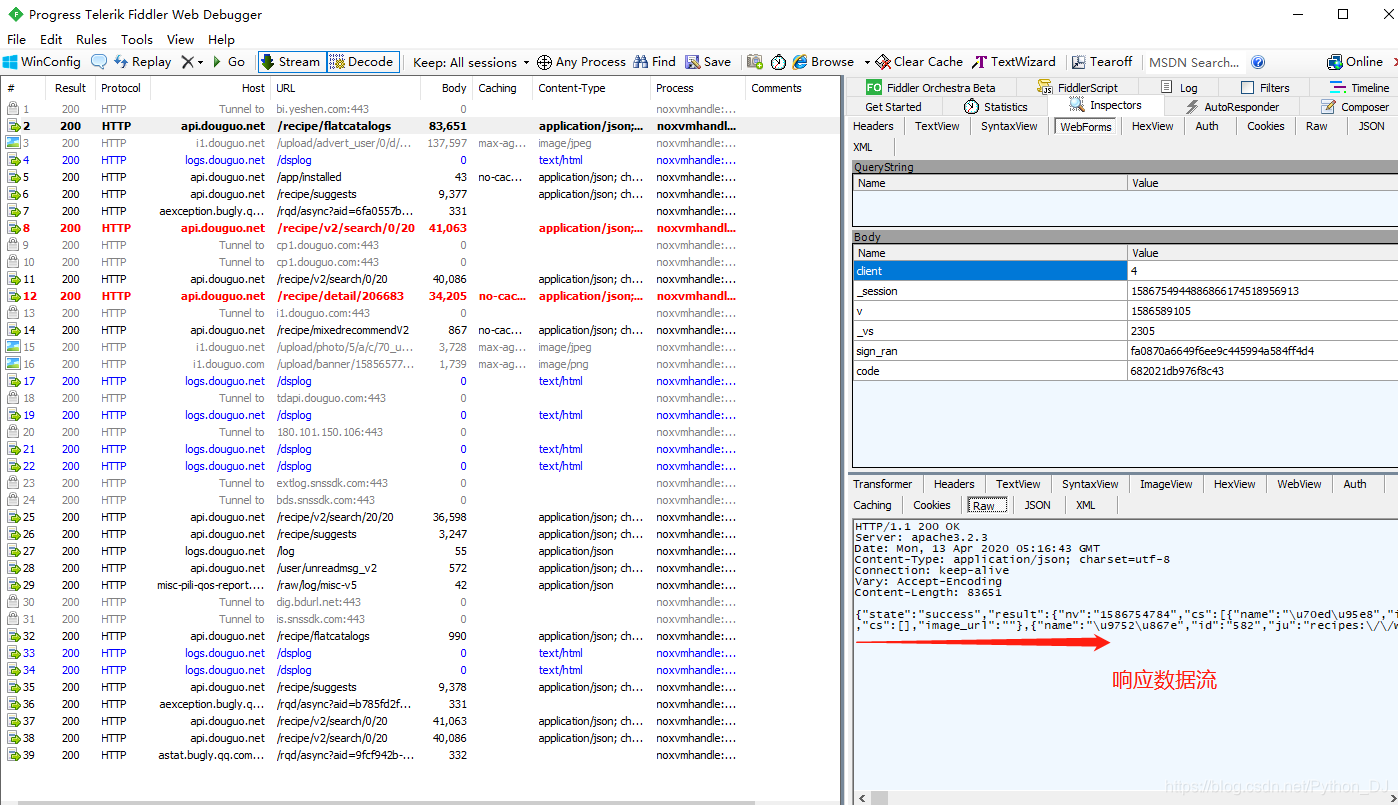Click the comment bubble toolbar icon
This screenshot has width=1398, height=805.
[x=99, y=62]
